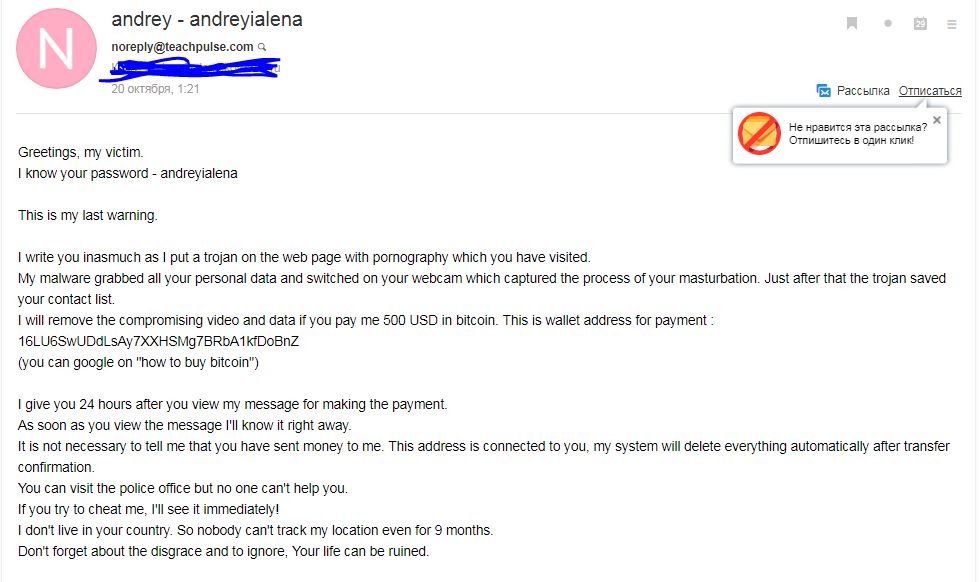Screen dimensions: 979x582
Task: Click the bitcoin wallet address line
Action: [159, 341]
